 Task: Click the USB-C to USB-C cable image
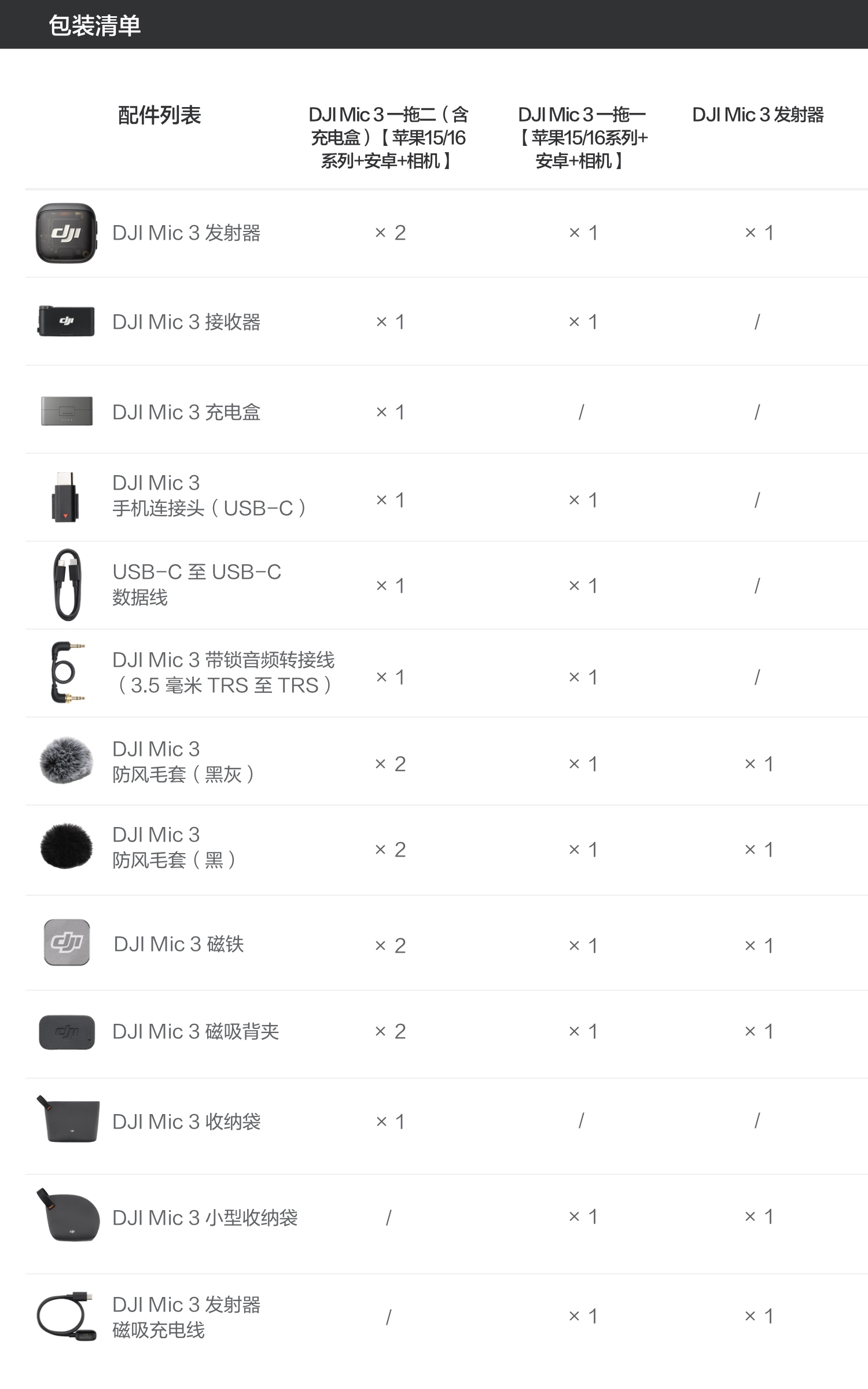click(x=67, y=585)
